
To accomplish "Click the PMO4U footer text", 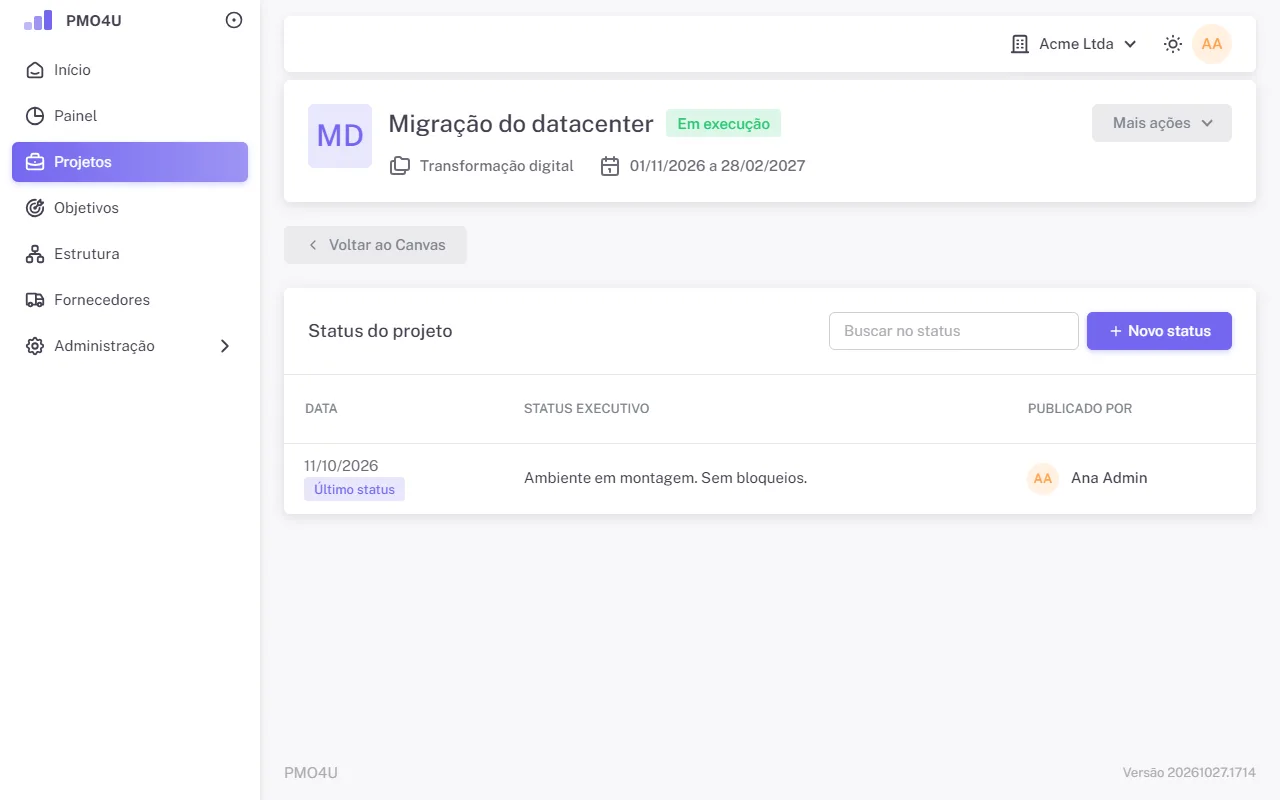I will pos(311,773).
